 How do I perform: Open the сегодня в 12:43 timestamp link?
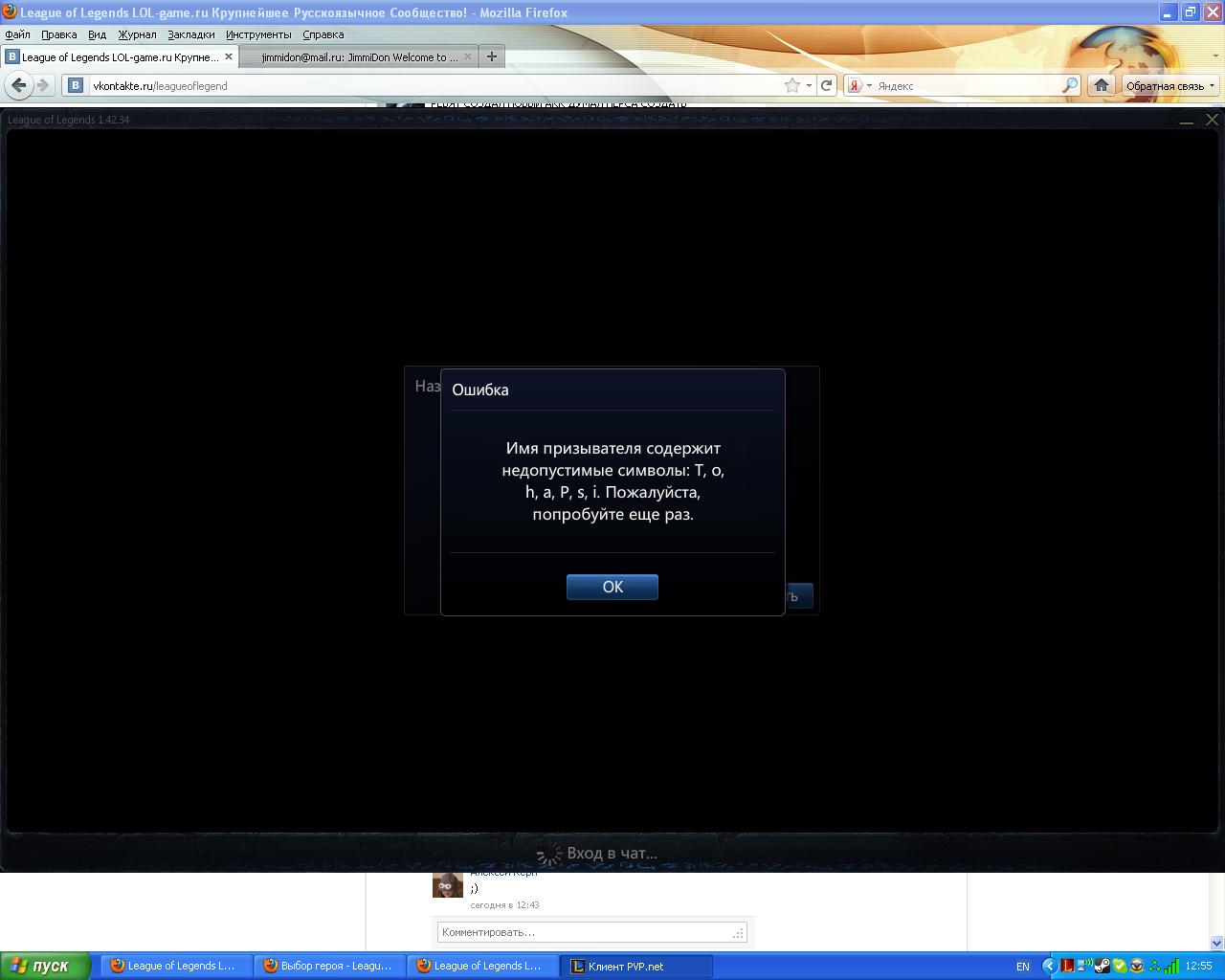pyautogui.click(x=504, y=904)
